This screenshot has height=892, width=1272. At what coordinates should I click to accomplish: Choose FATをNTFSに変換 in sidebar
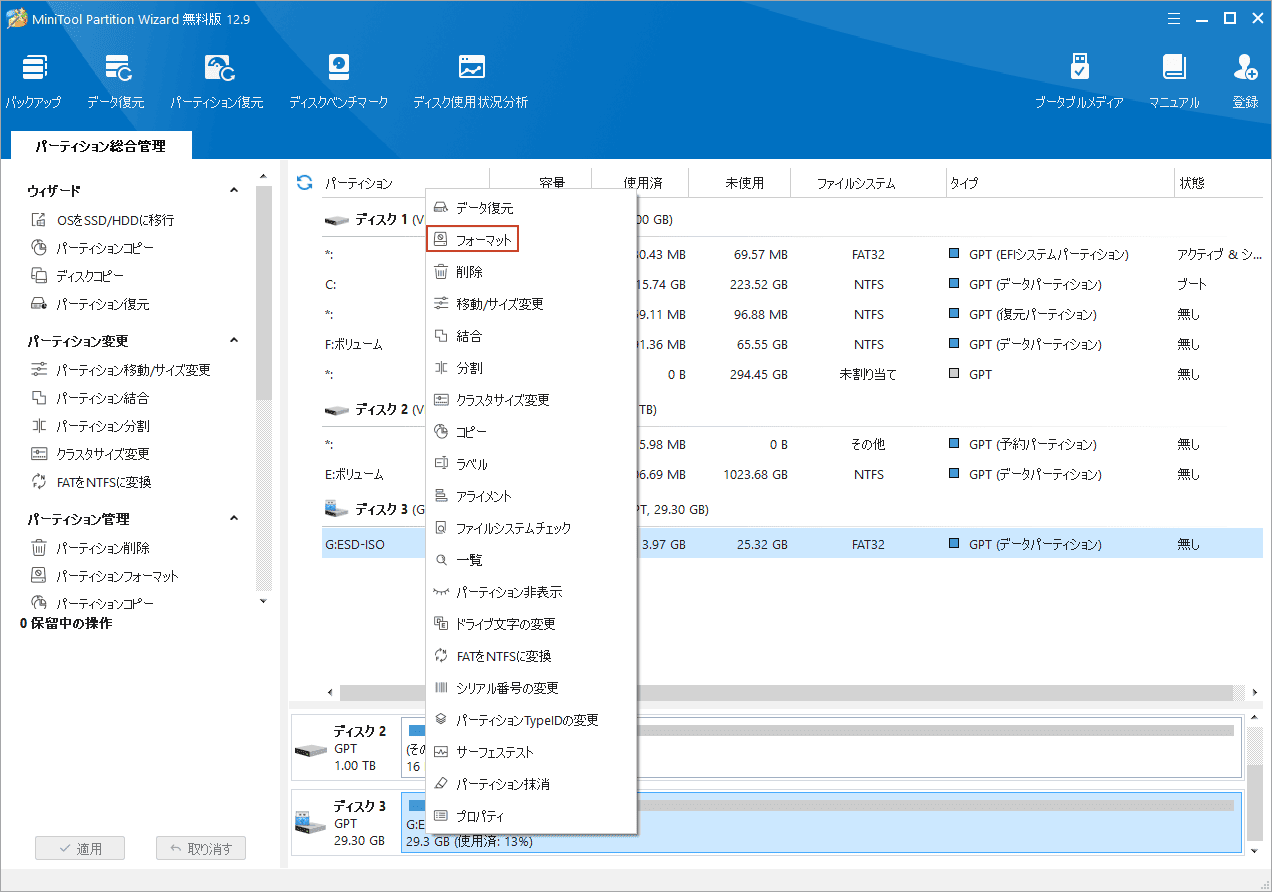coord(92,482)
